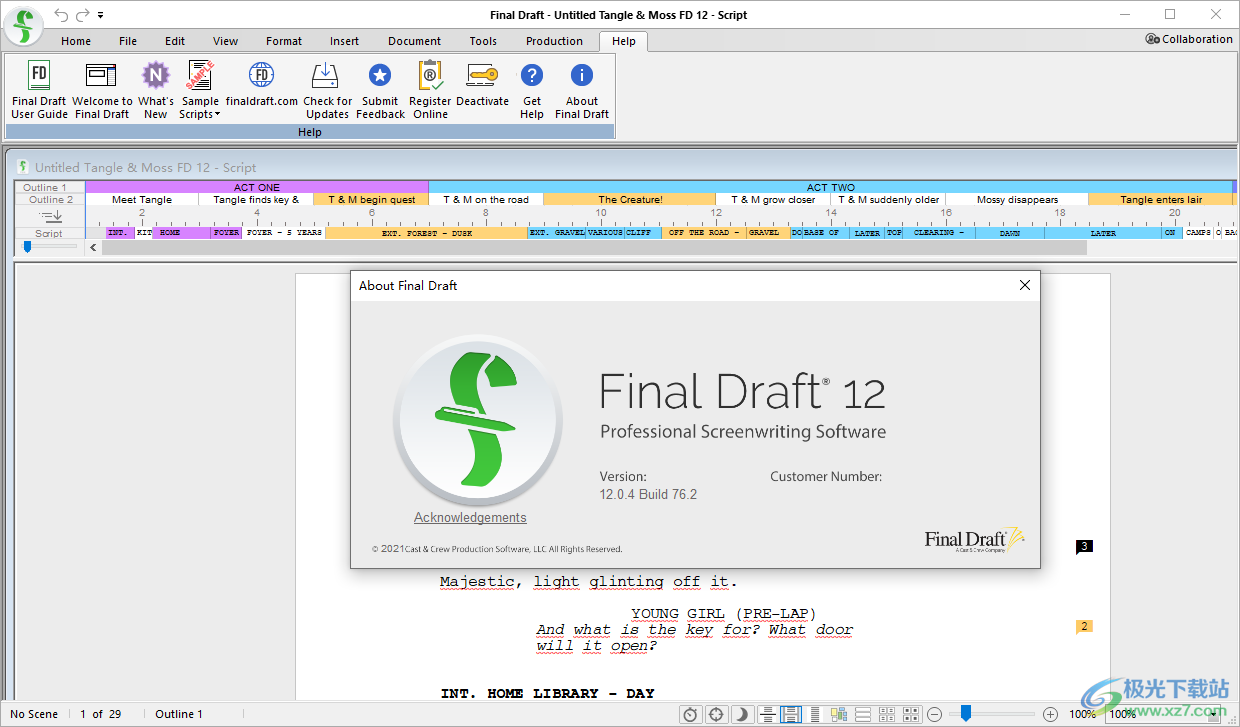
Task: Select the Tangle enters lair beat
Action: 1161,199
